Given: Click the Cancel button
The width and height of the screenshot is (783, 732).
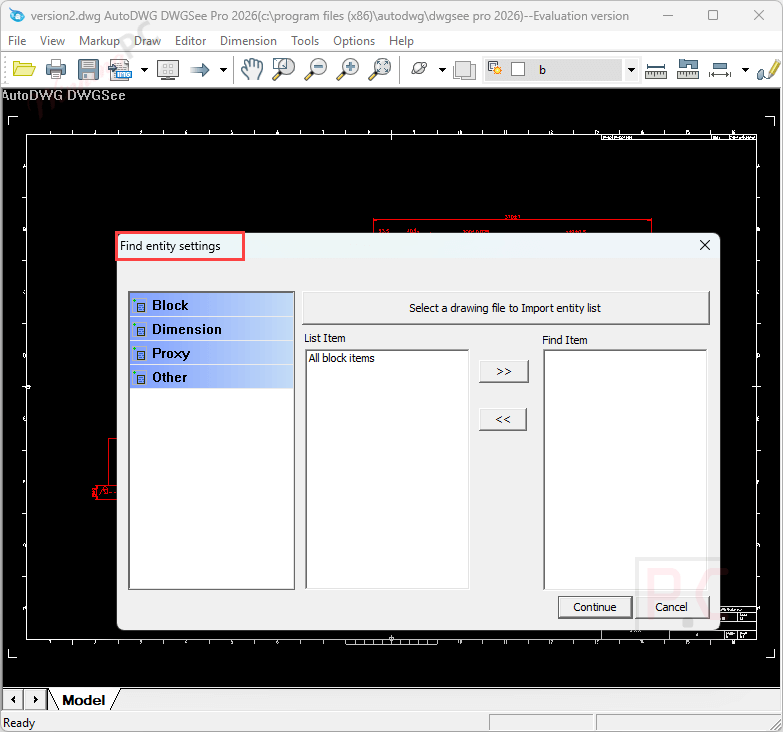Looking at the screenshot, I should coord(672,607).
